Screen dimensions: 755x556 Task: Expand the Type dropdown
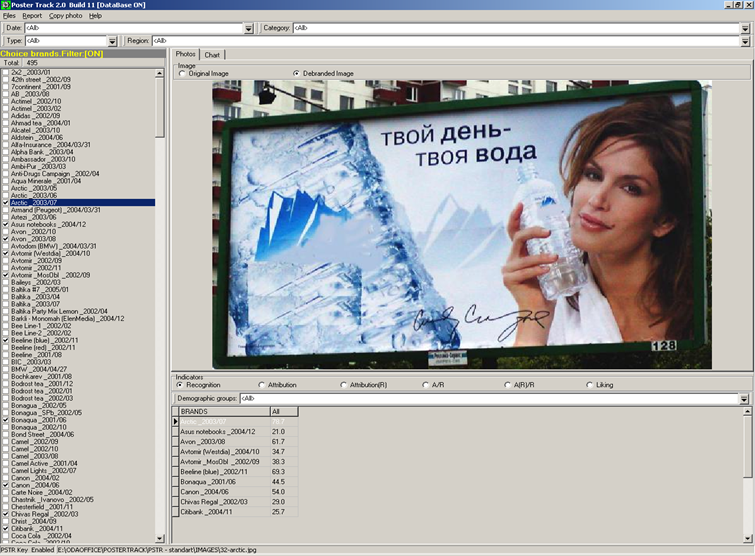pos(112,41)
